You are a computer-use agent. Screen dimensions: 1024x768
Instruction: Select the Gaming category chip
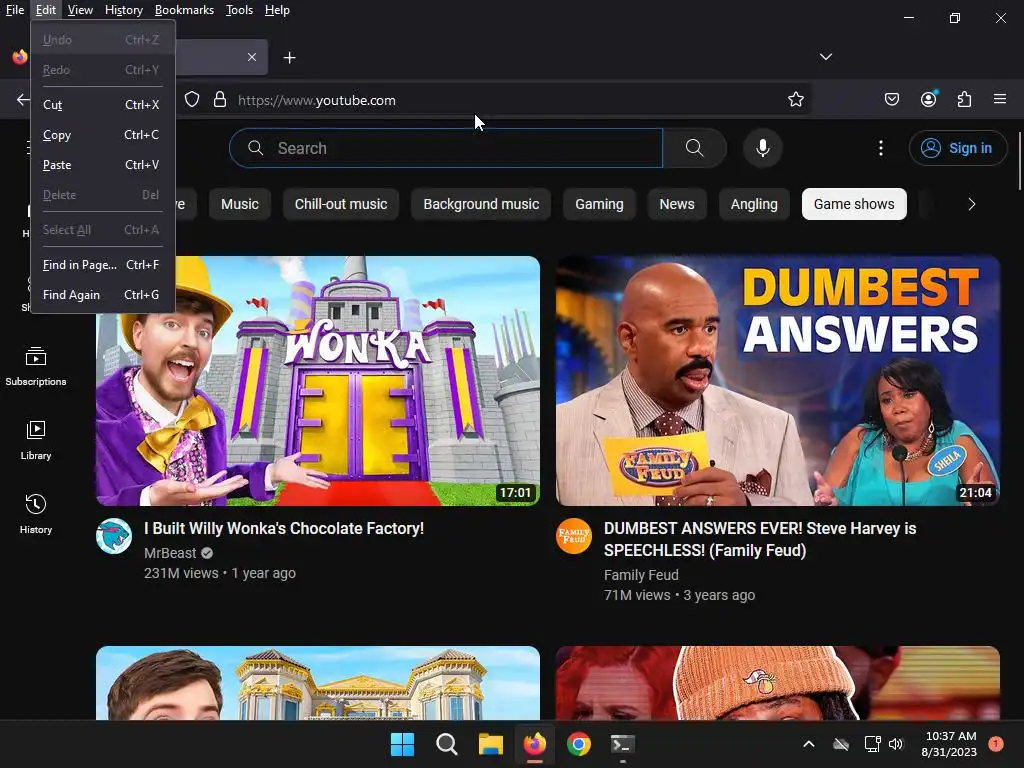[600, 204]
